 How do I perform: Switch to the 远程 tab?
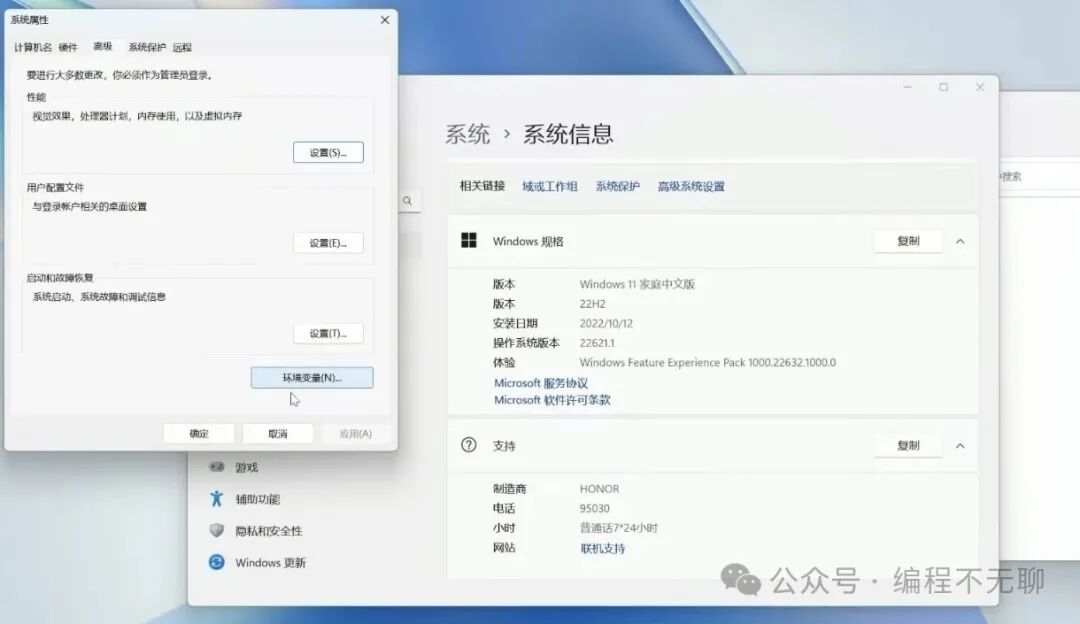click(x=182, y=47)
